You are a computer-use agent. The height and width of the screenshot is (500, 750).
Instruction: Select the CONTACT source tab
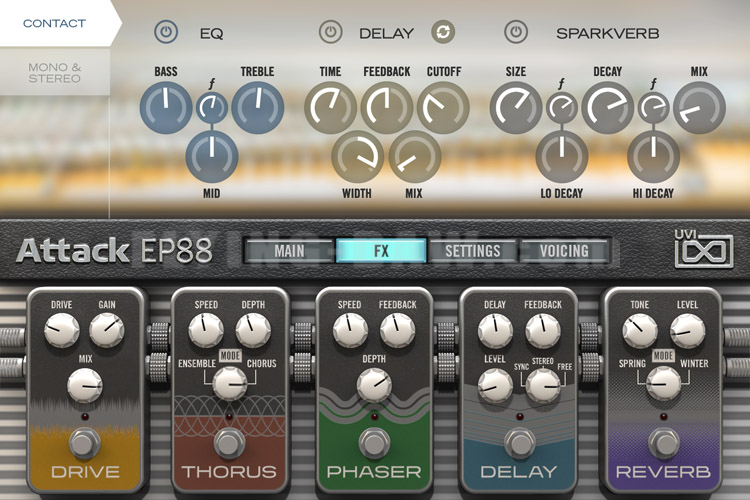coord(55,23)
